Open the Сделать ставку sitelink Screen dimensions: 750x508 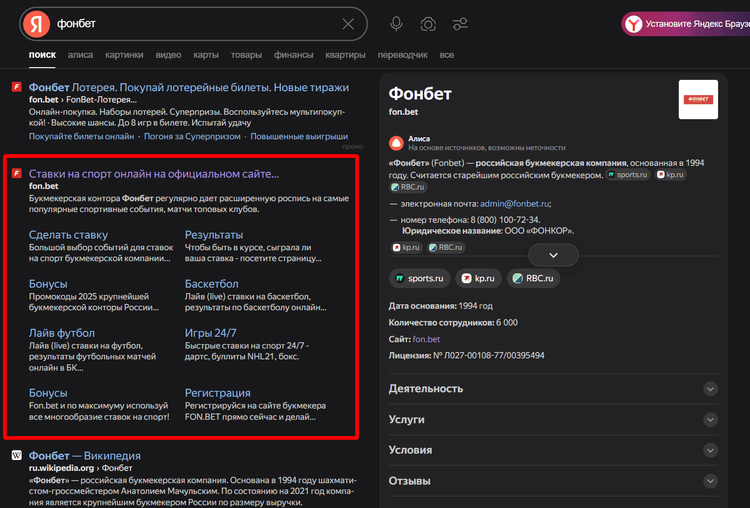(x=68, y=235)
